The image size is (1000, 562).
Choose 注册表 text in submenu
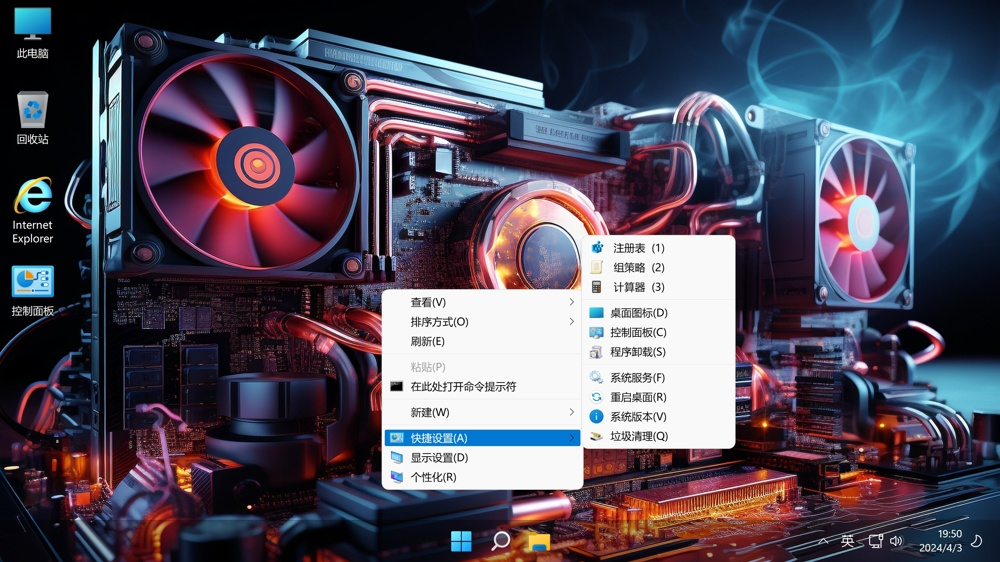click(629, 248)
